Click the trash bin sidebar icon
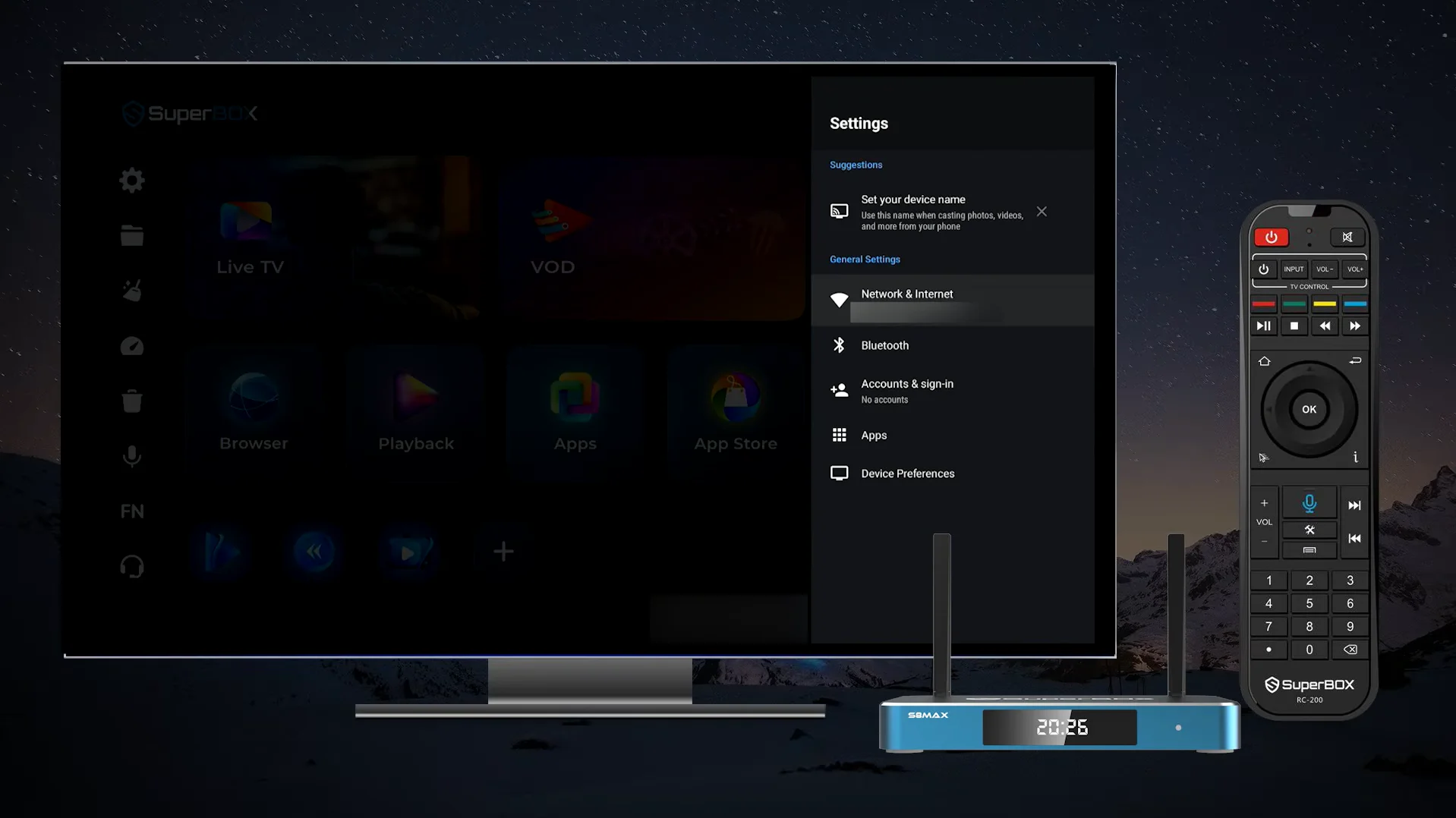1456x818 pixels. tap(132, 401)
